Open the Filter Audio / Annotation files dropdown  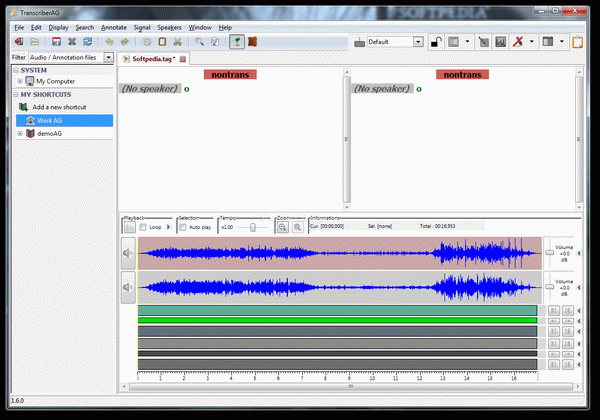109,57
